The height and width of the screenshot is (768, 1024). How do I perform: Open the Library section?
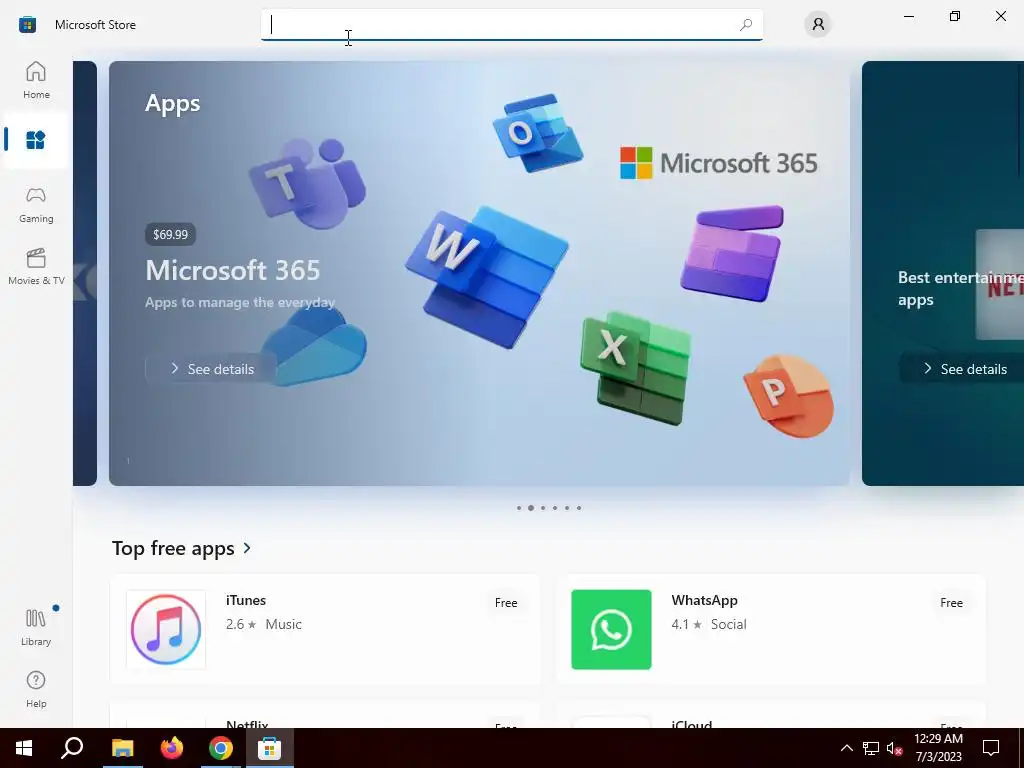click(x=36, y=628)
